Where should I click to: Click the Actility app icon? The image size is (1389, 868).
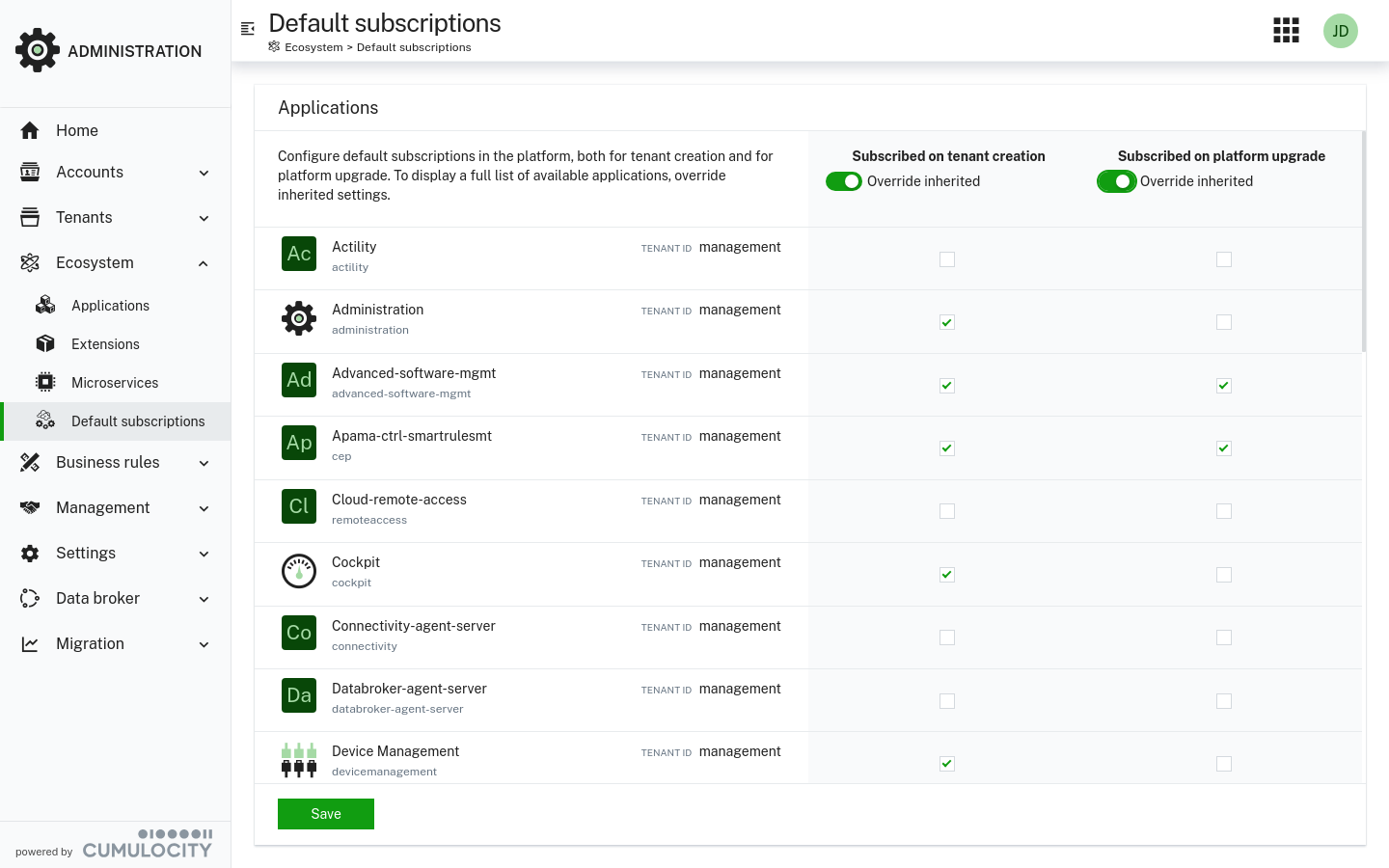click(x=299, y=254)
